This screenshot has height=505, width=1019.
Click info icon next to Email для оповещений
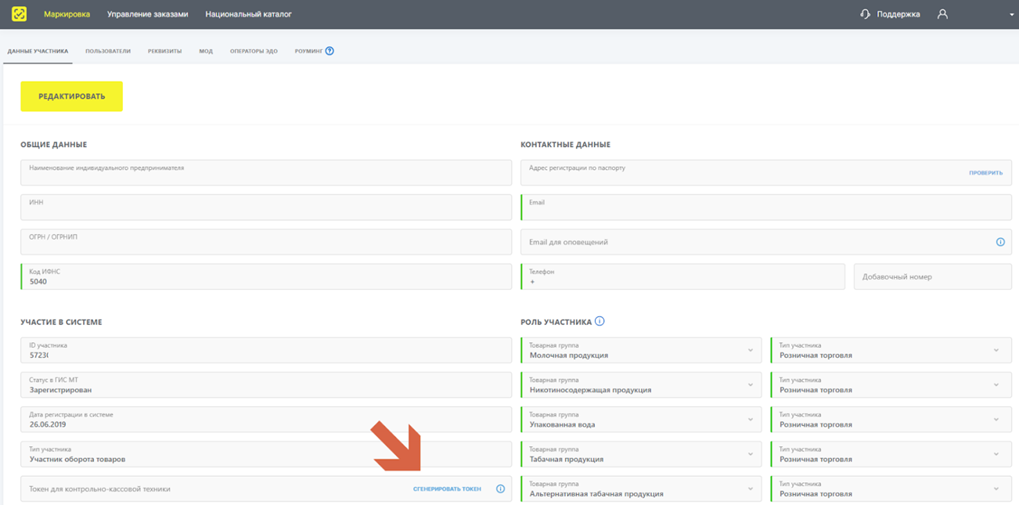pyautogui.click(x=1000, y=242)
